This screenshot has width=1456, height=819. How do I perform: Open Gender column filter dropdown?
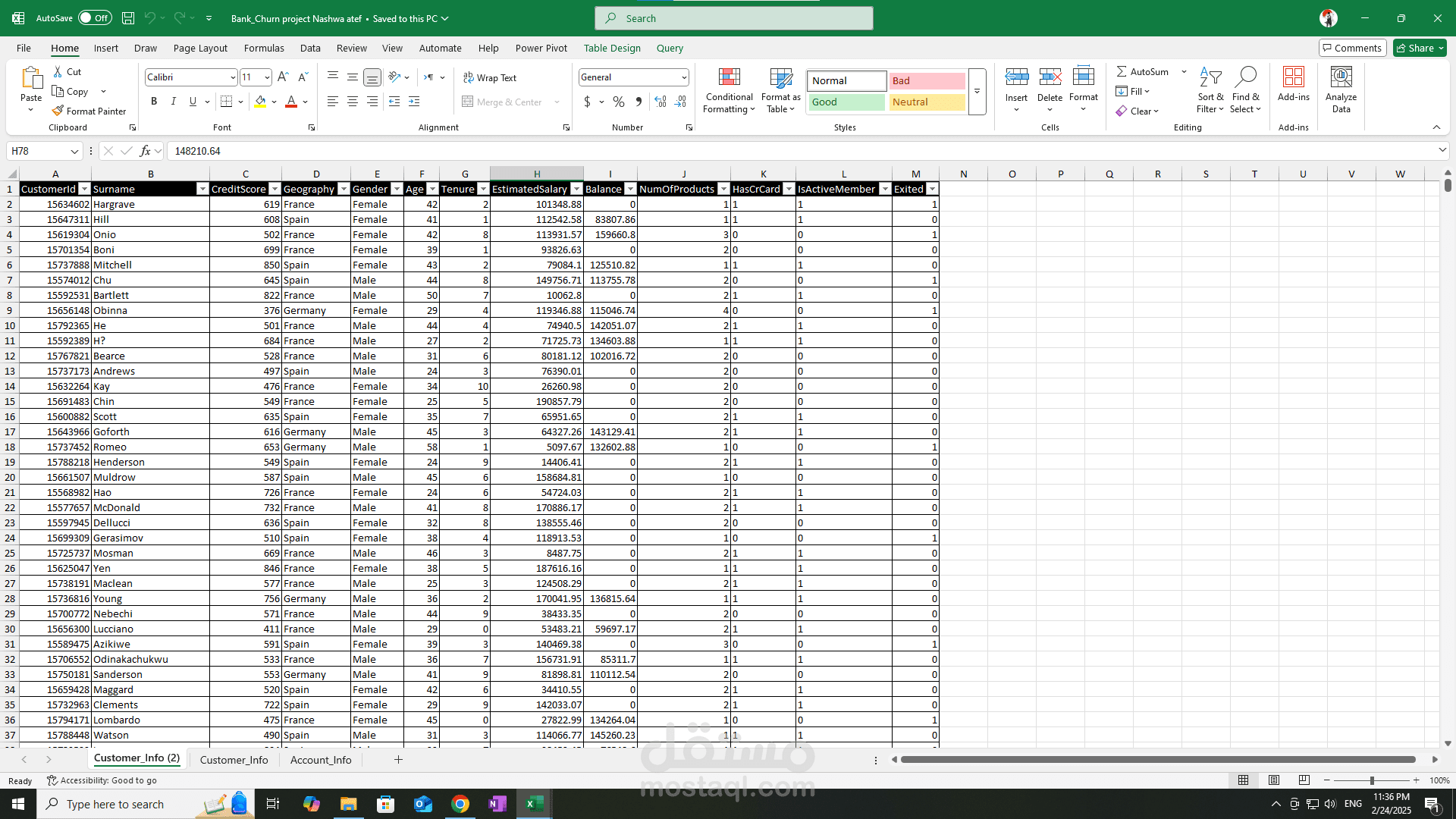pyautogui.click(x=397, y=189)
